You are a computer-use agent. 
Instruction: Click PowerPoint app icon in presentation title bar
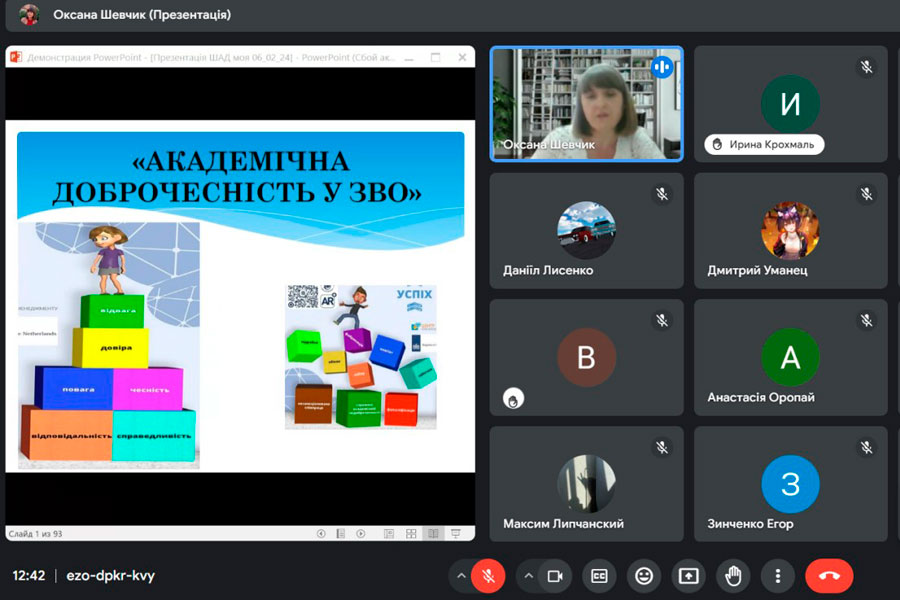click(x=15, y=57)
